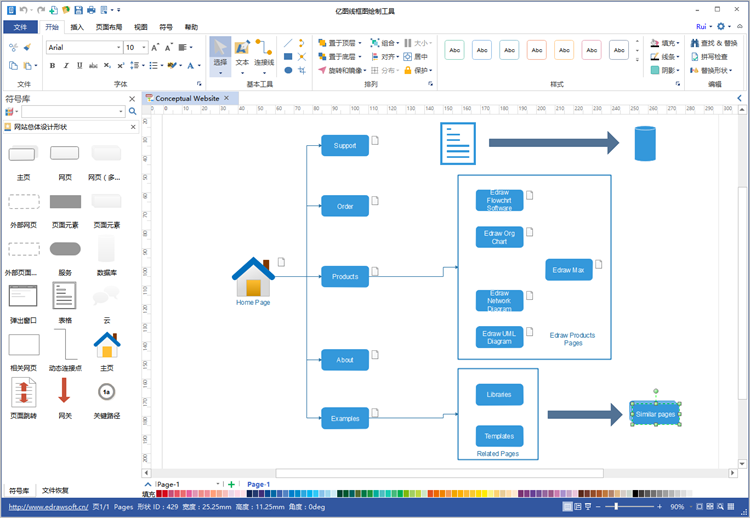This screenshot has width=750, height=518.
Task: Undo the last action
Action: coord(23,10)
